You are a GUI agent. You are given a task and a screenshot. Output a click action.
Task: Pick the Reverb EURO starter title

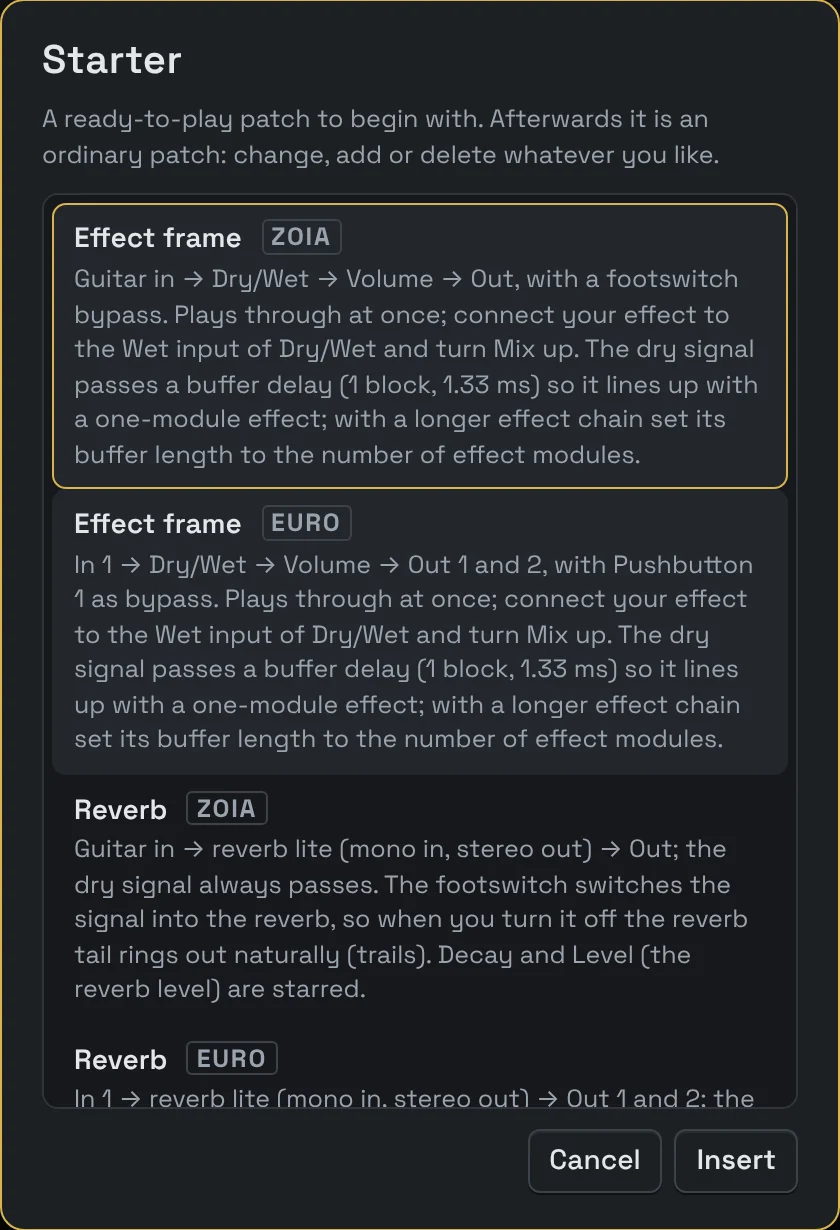(x=120, y=1060)
